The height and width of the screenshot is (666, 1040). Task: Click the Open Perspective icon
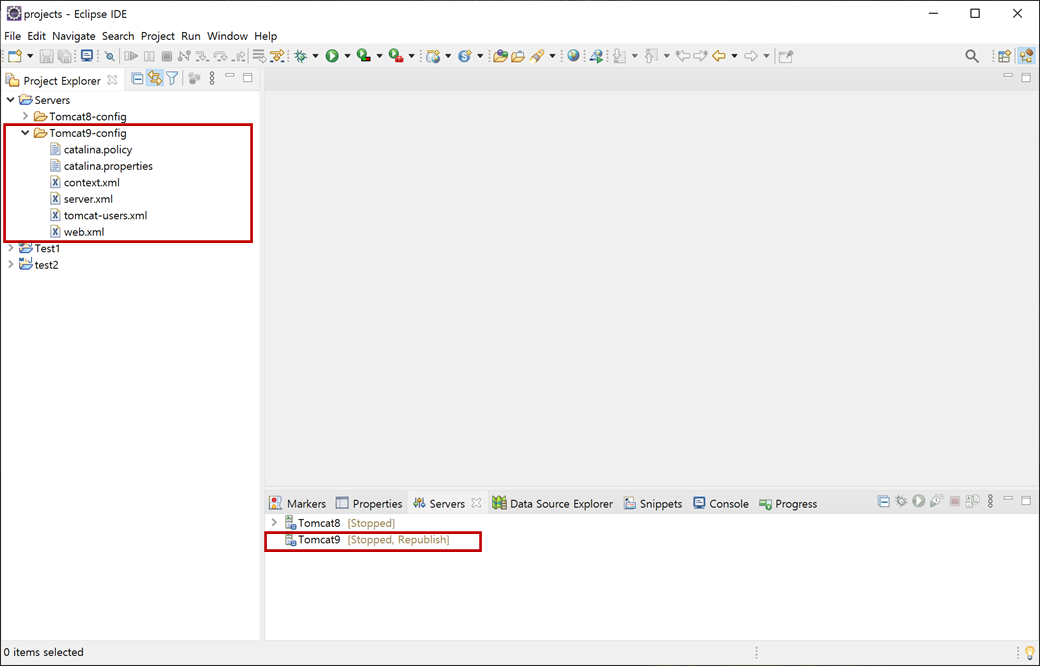pyautogui.click(x=1004, y=56)
